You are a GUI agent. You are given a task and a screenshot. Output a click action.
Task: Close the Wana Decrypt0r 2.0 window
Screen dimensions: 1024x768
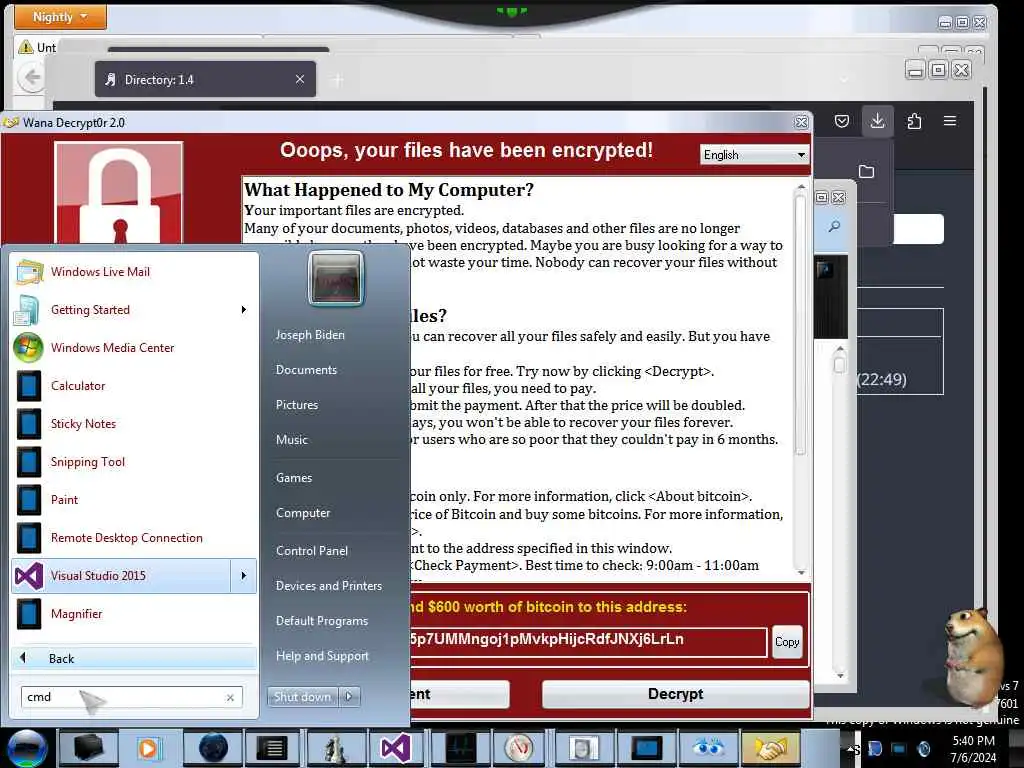[x=801, y=123]
